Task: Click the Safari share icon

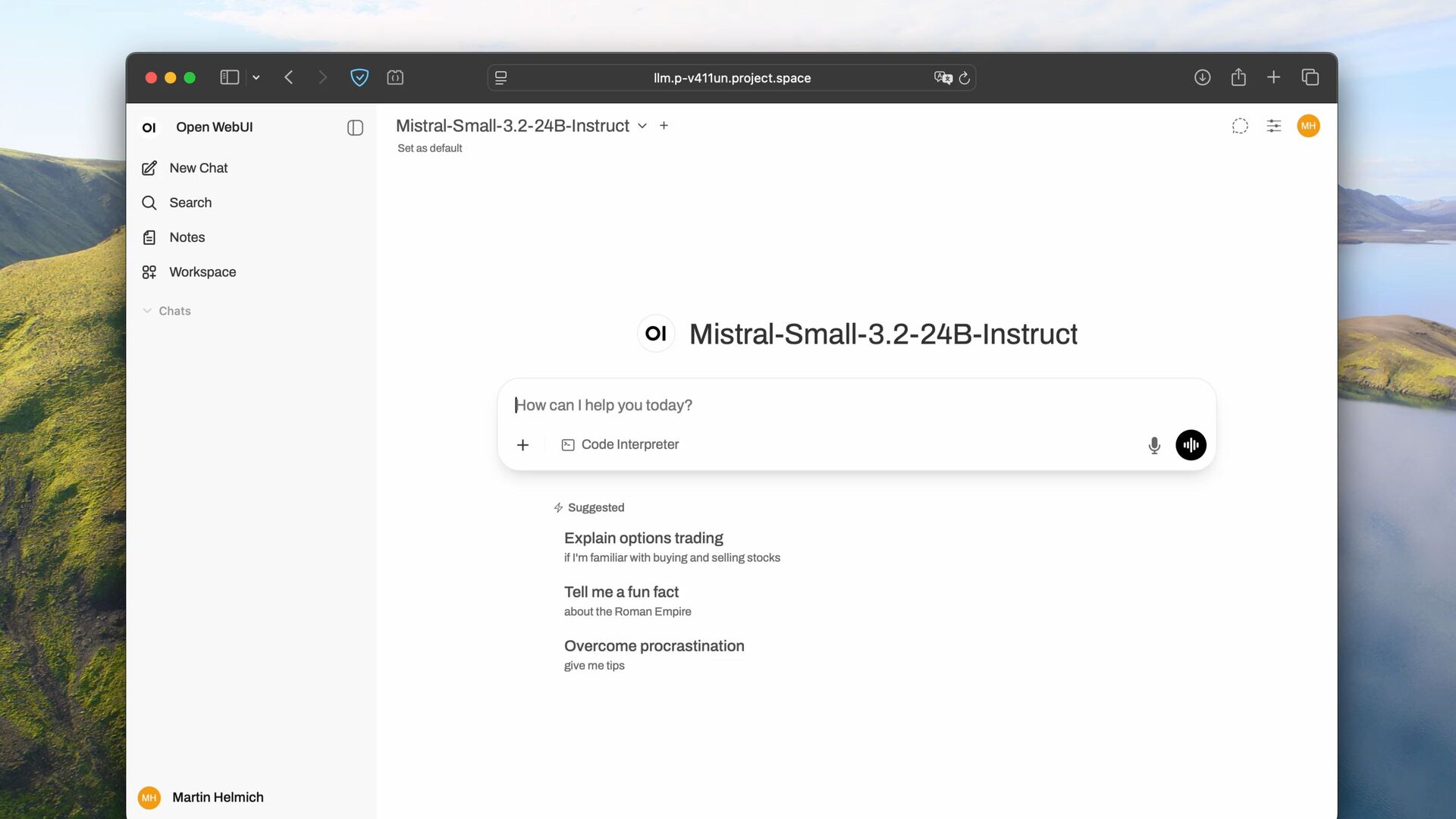Action: point(1238,77)
